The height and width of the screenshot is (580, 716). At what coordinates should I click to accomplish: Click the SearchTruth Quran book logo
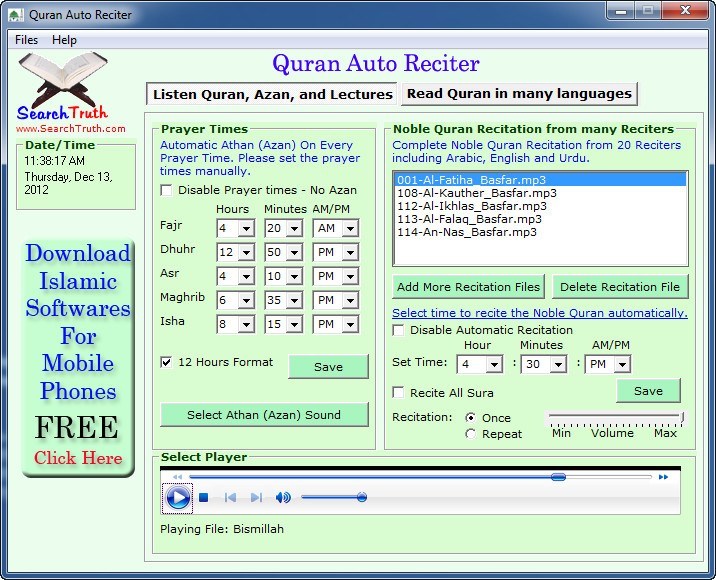click(63, 84)
